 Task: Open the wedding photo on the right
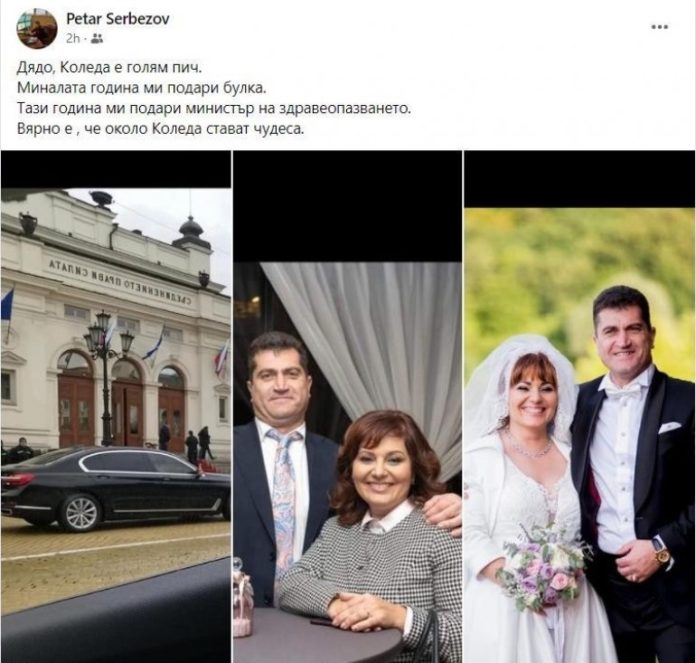tap(580, 406)
